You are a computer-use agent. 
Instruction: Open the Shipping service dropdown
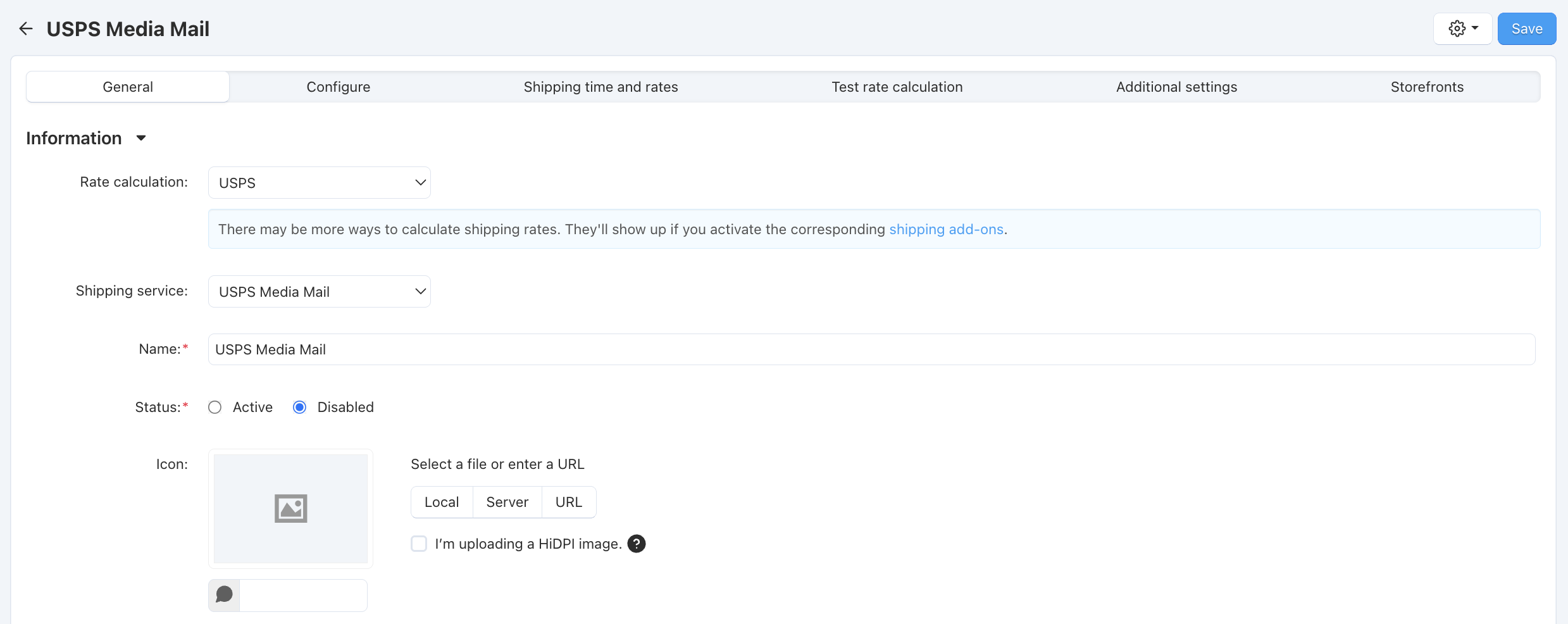(x=320, y=291)
